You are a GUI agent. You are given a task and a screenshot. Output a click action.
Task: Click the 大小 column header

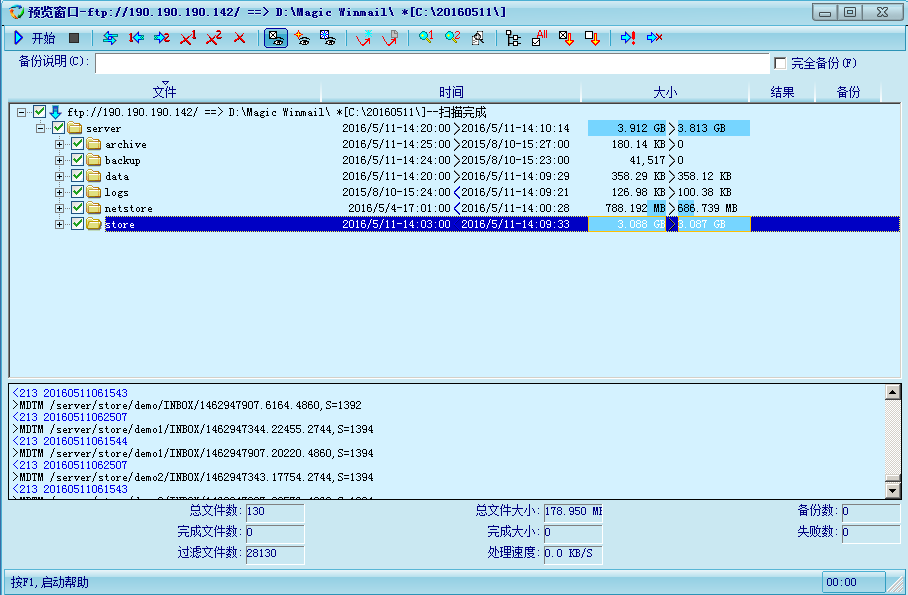pyautogui.click(x=665, y=92)
